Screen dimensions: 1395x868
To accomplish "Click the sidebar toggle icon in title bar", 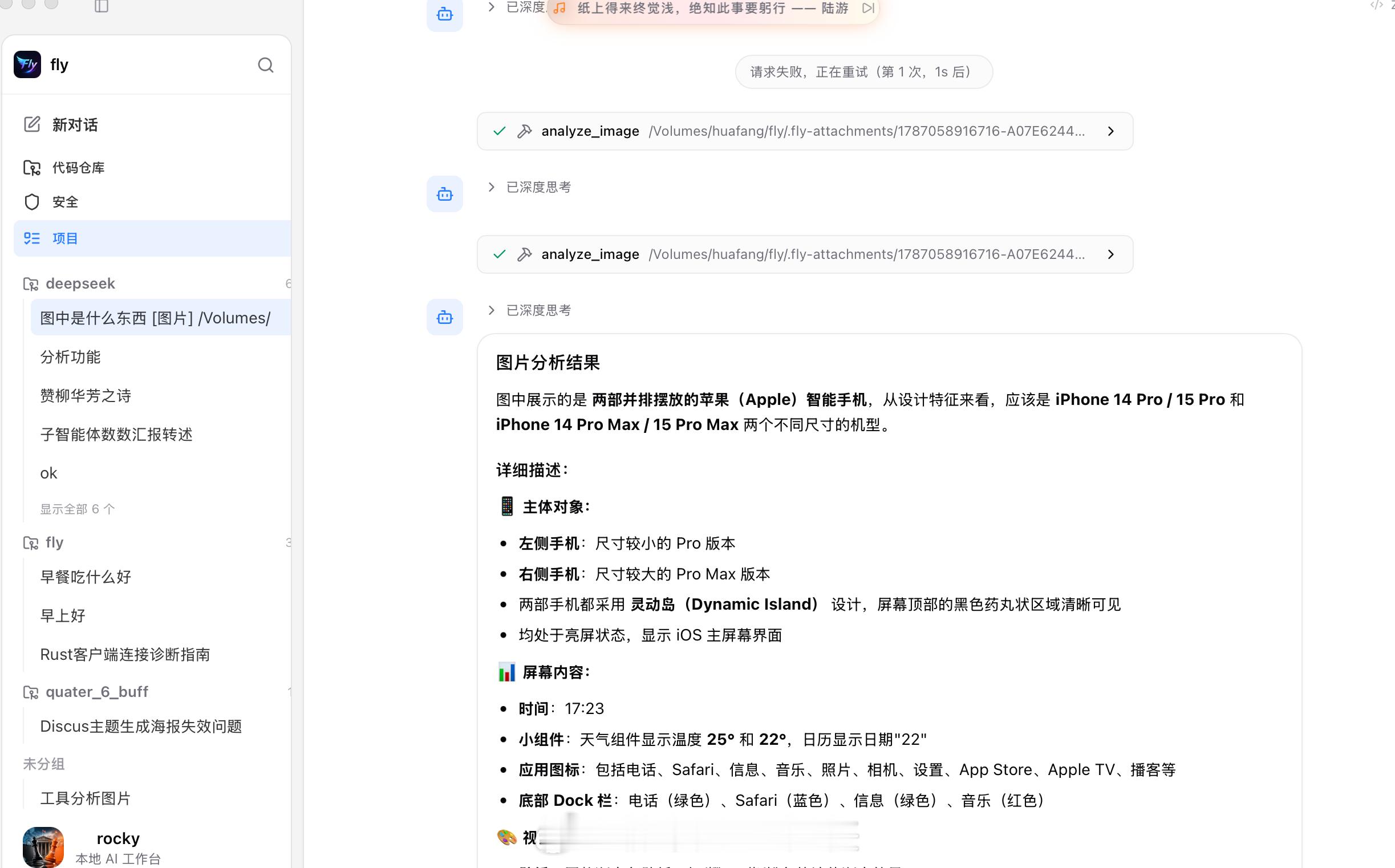I will [102, 6].
